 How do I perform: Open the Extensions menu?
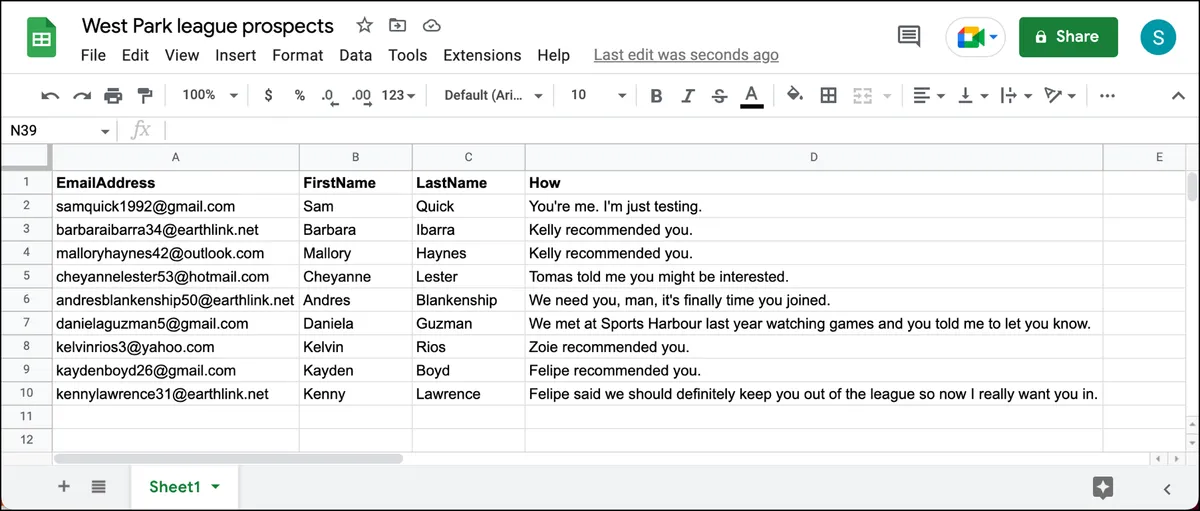coord(482,55)
